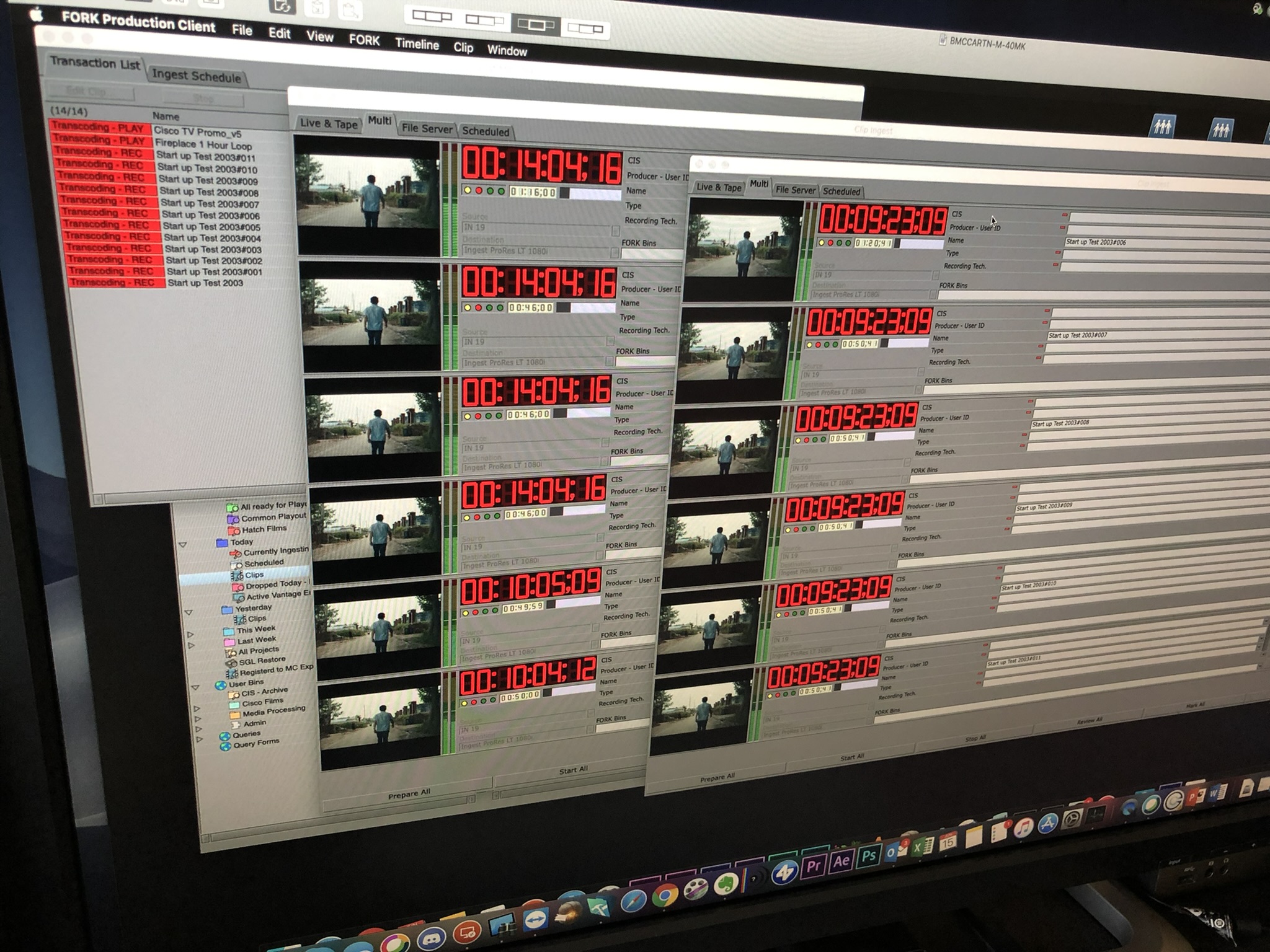
Task: Select the Active Vantage bin icon
Action: (x=238, y=597)
